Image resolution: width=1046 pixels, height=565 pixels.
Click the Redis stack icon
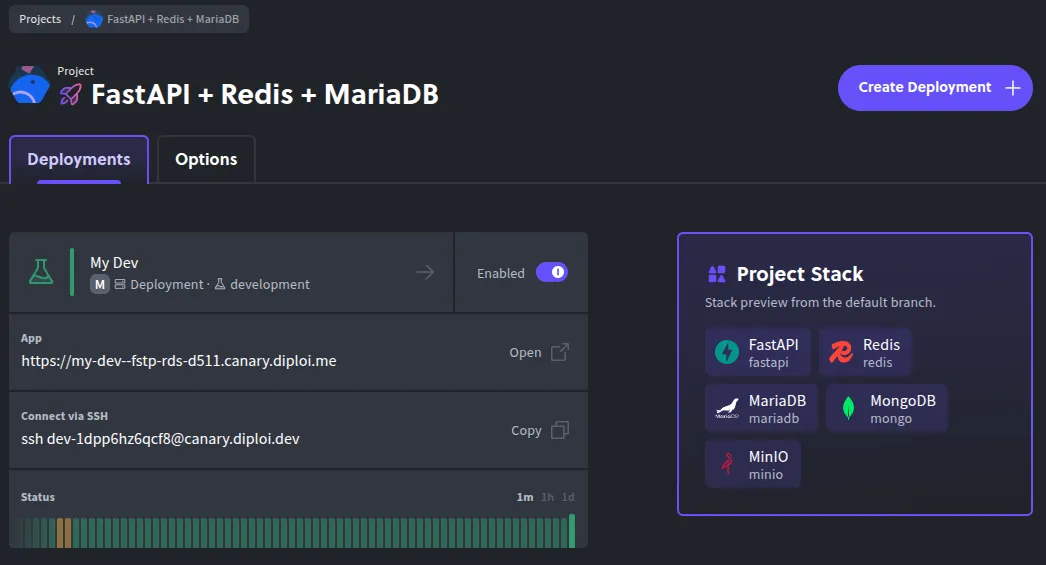(841, 352)
